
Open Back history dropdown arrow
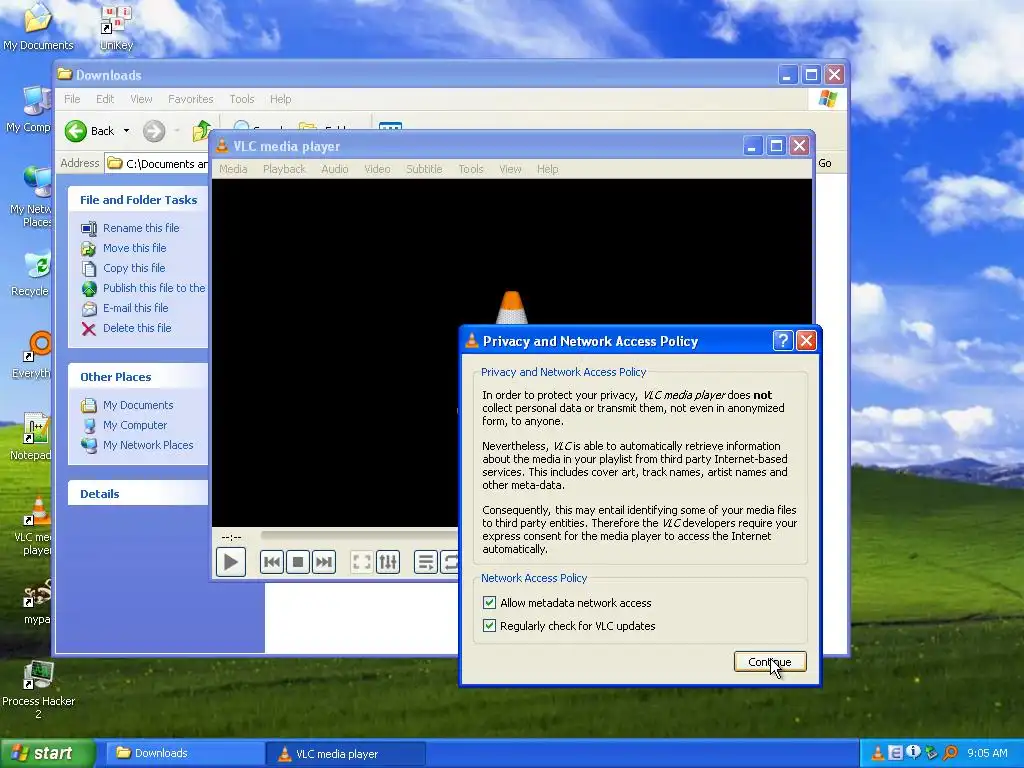(126, 131)
